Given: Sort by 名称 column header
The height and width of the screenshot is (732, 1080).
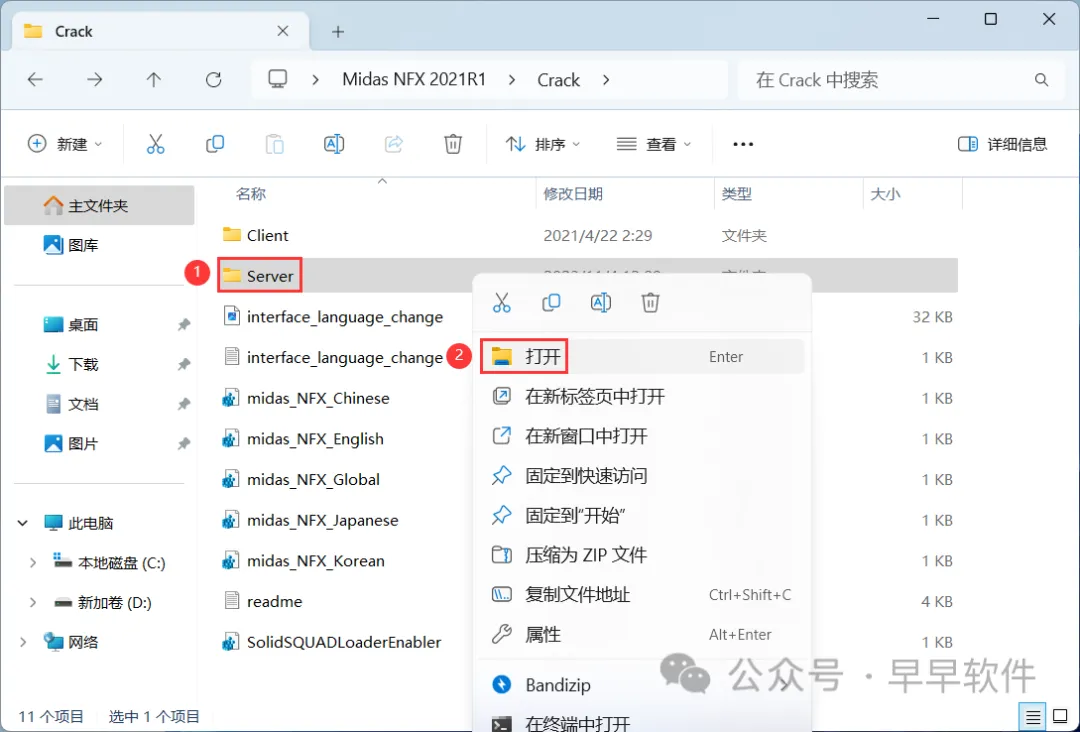Looking at the screenshot, I should (251, 194).
